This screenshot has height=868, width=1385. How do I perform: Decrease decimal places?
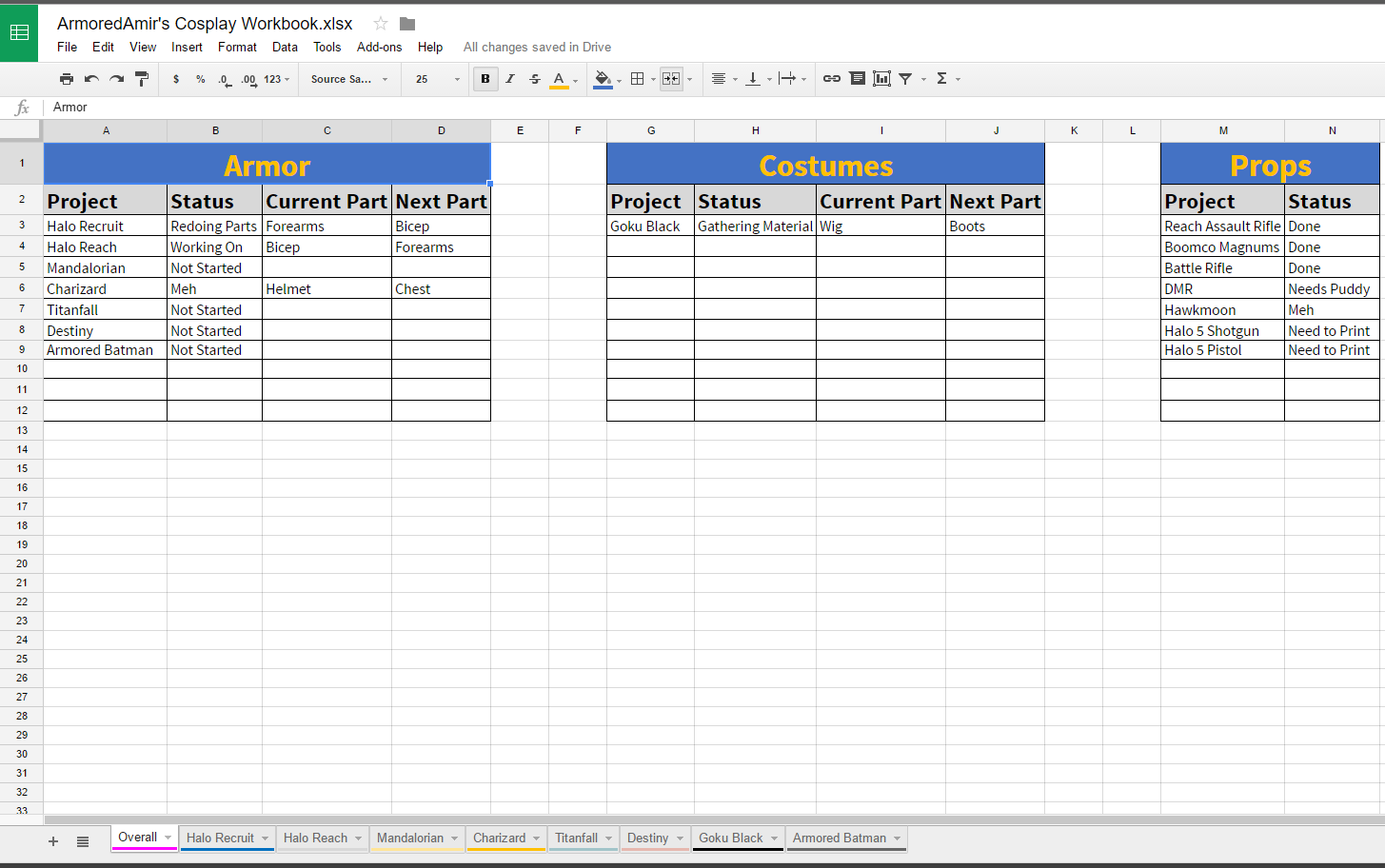click(224, 80)
